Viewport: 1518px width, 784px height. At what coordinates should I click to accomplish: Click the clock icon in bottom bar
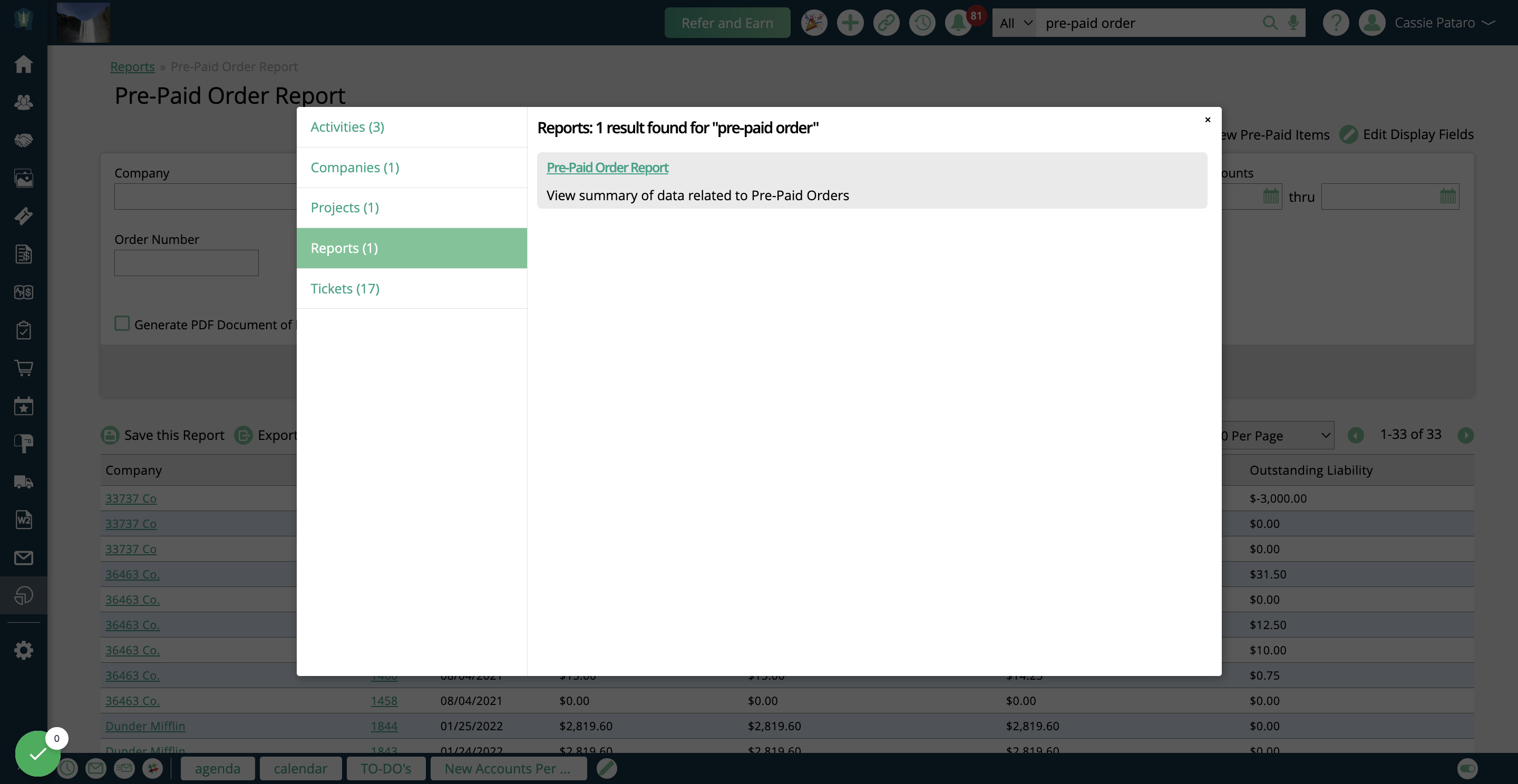pos(67,768)
